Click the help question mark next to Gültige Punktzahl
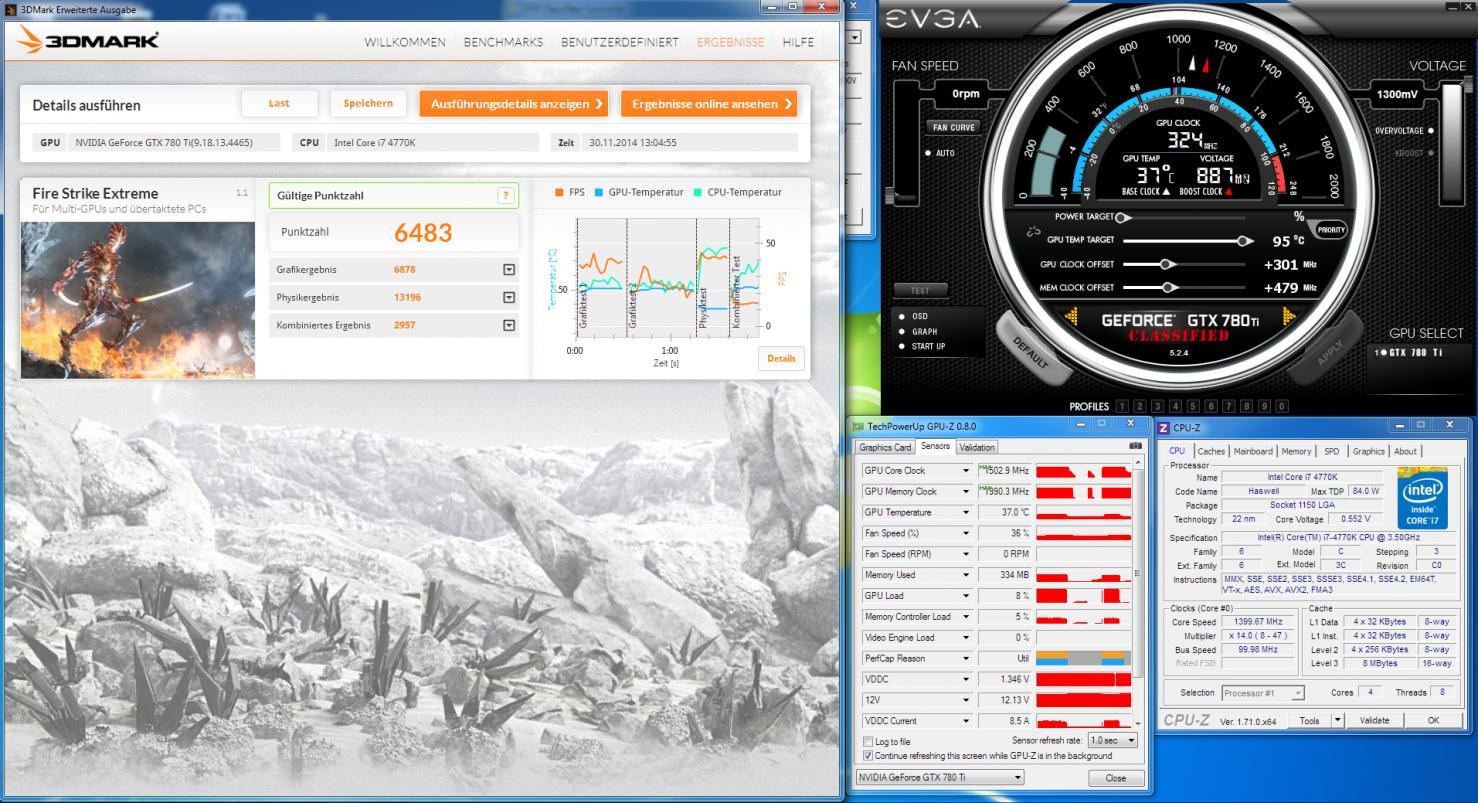 (506, 196)
